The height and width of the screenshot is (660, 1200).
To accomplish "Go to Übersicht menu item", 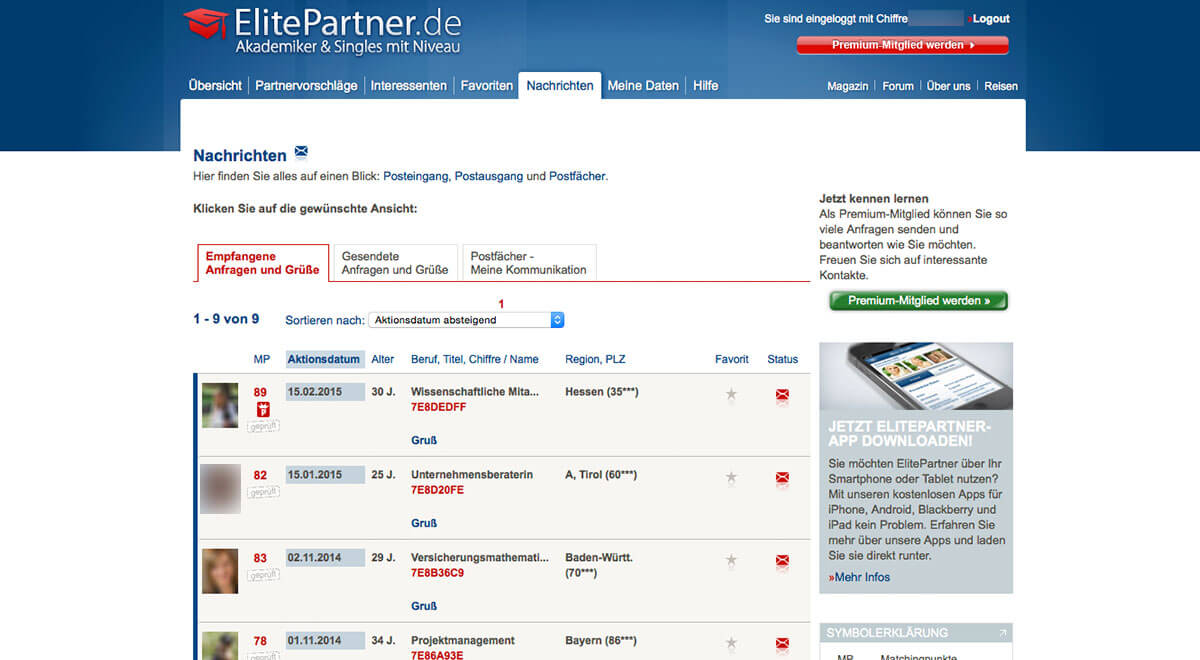I will click(215, 86).
